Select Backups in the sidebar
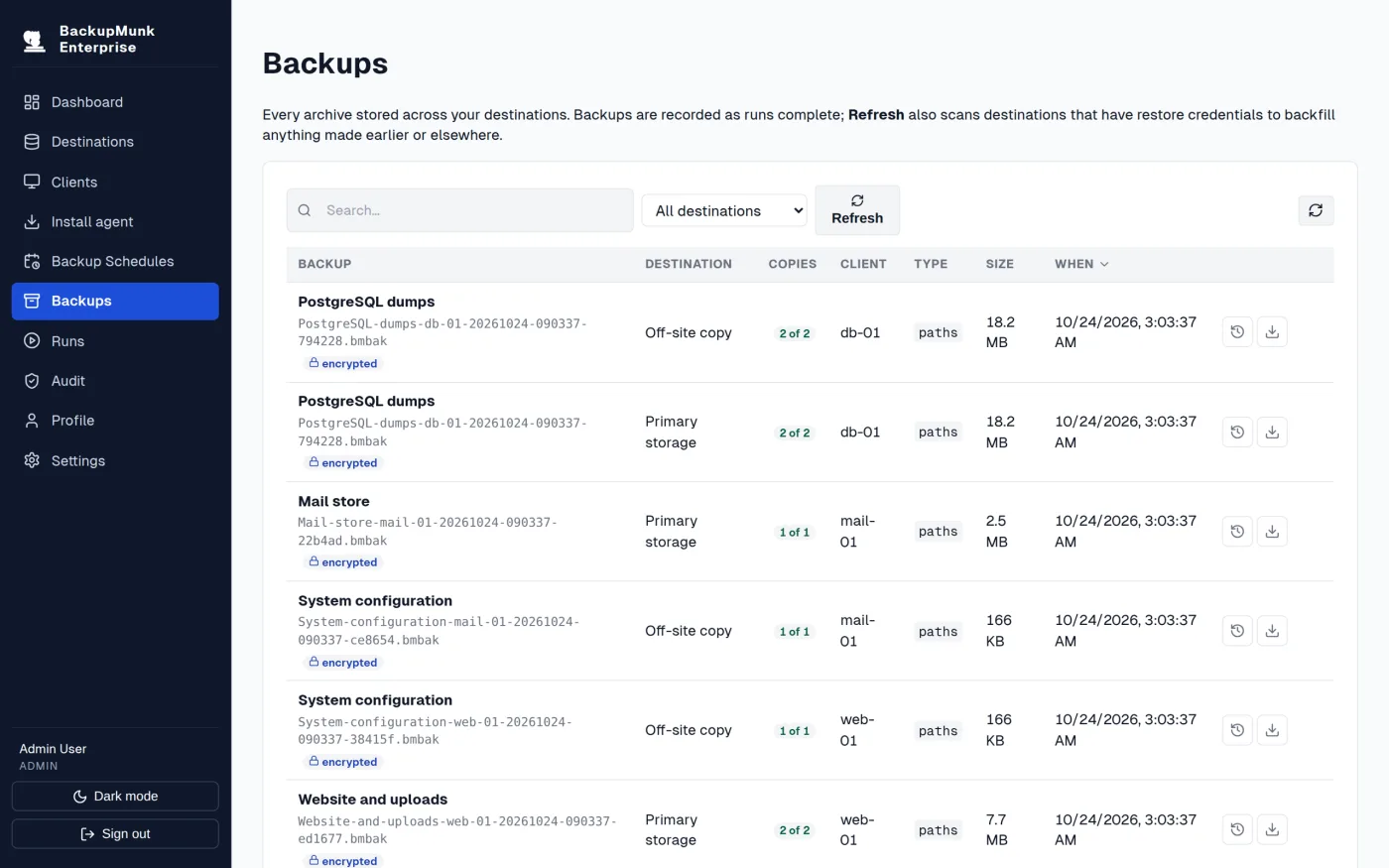1389x868 pixels. pyautogui.click(x=115, y=302)
